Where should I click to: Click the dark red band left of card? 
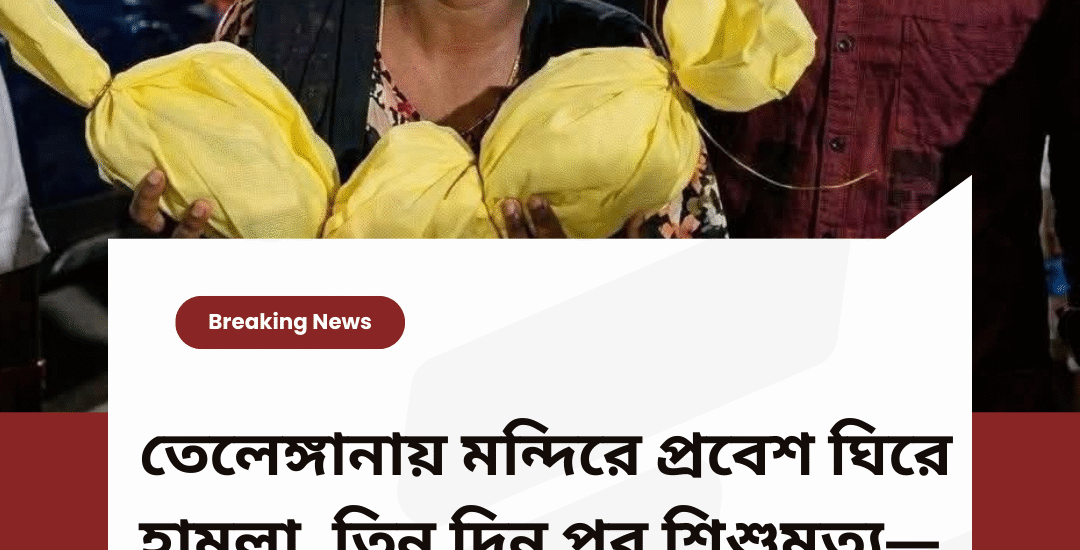[54, 481]
